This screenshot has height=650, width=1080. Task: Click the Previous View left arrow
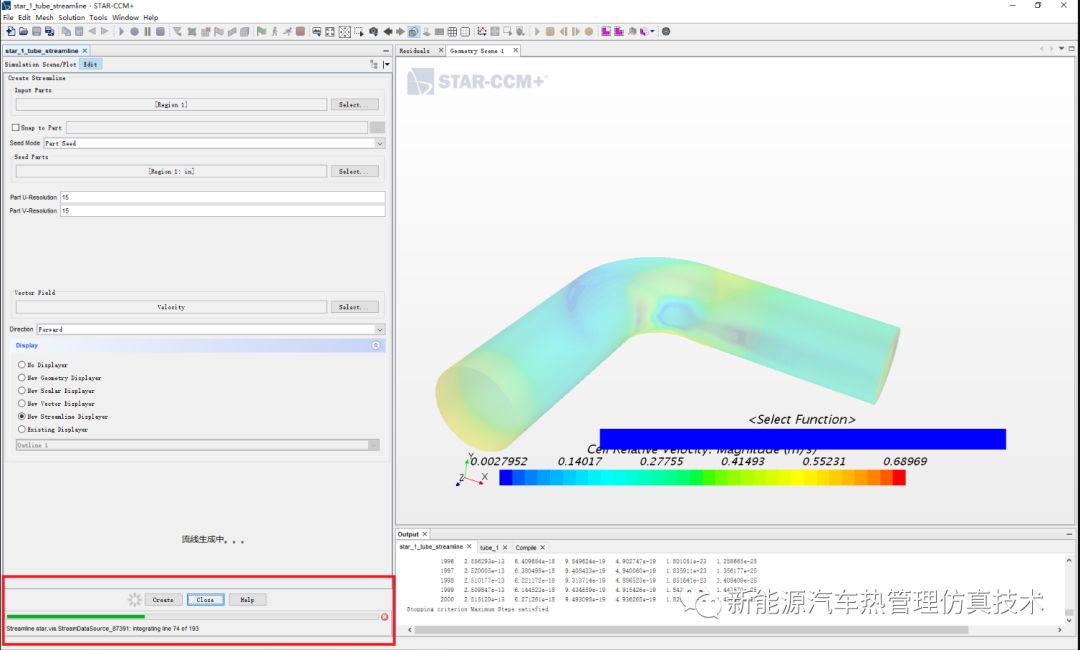tap(388, 31)
